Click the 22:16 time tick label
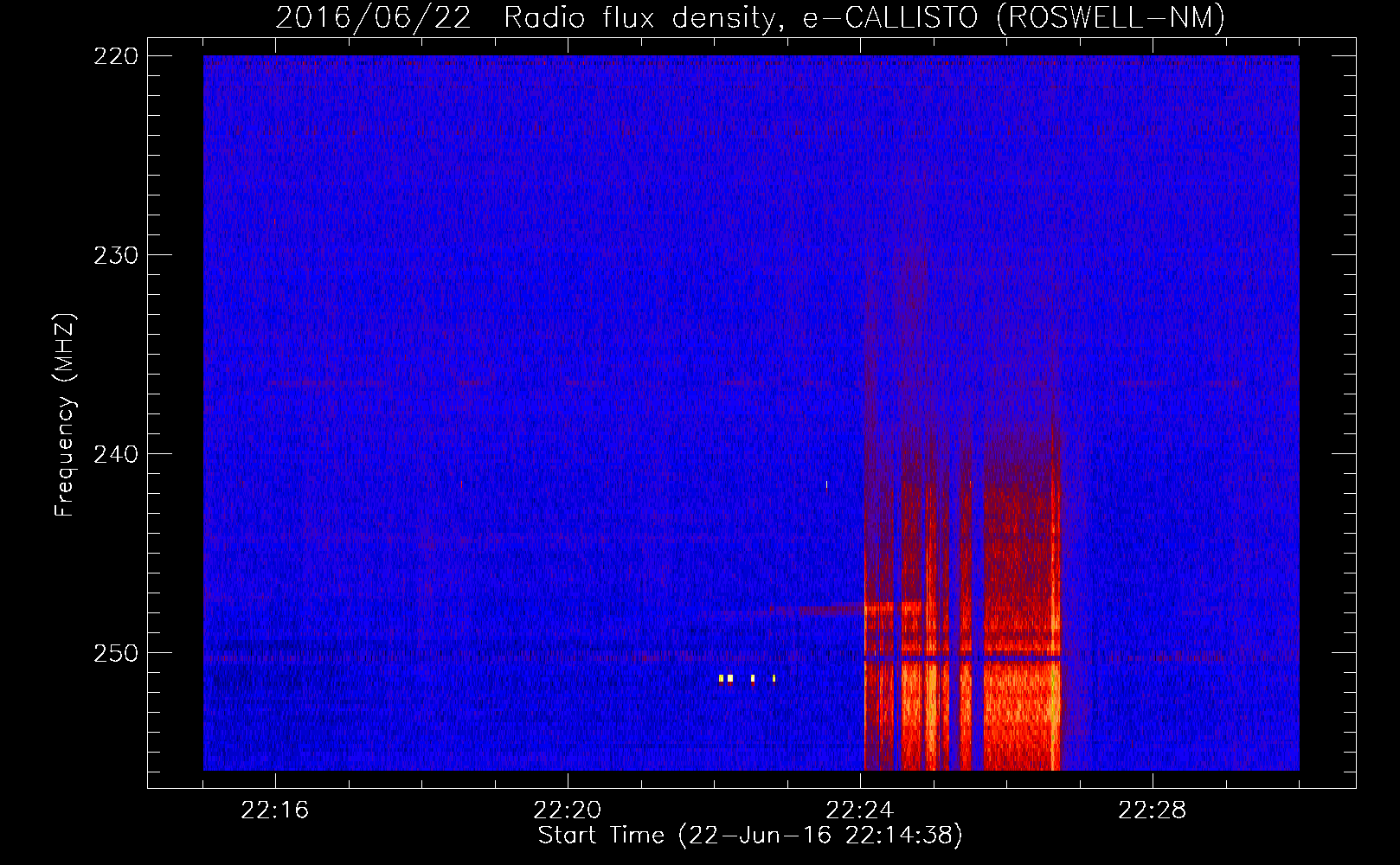The image size is (1400, 865). [x=275, y=811]
